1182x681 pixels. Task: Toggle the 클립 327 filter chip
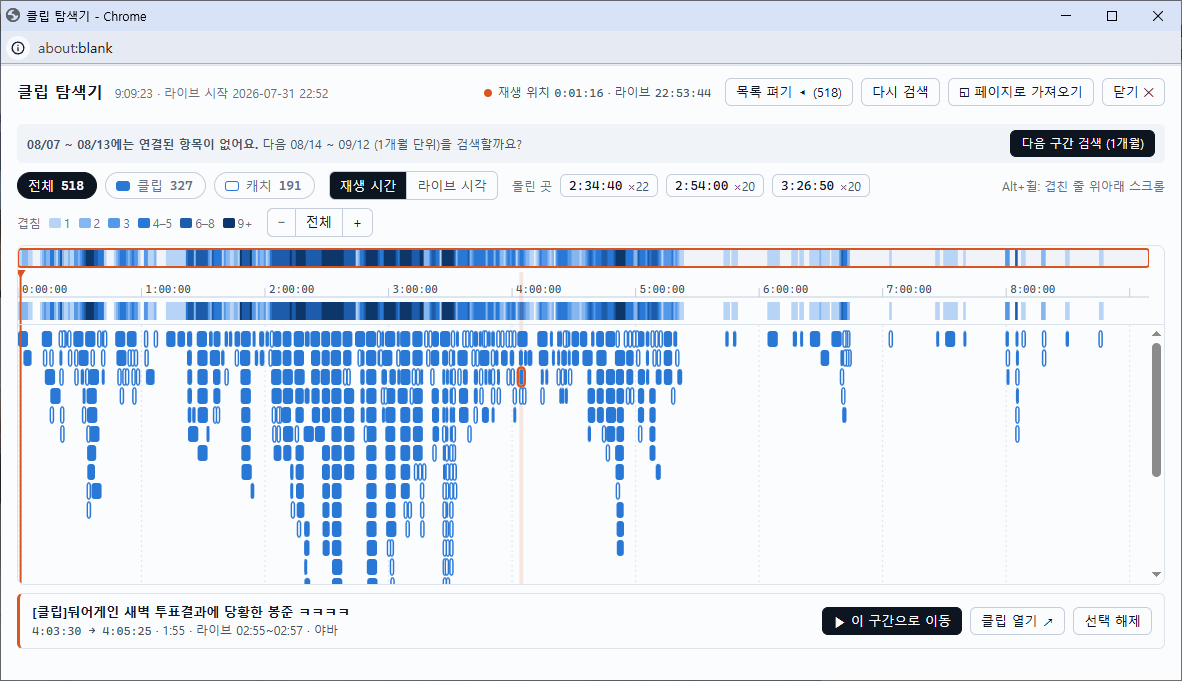[x=155, y=186]
